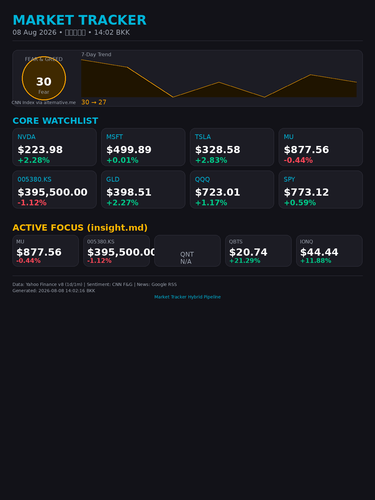Select 005380.KS ticker in Core Watchlist
Image resolution: width=375 pixels, height=500 pixels.
tap(34, 179)
